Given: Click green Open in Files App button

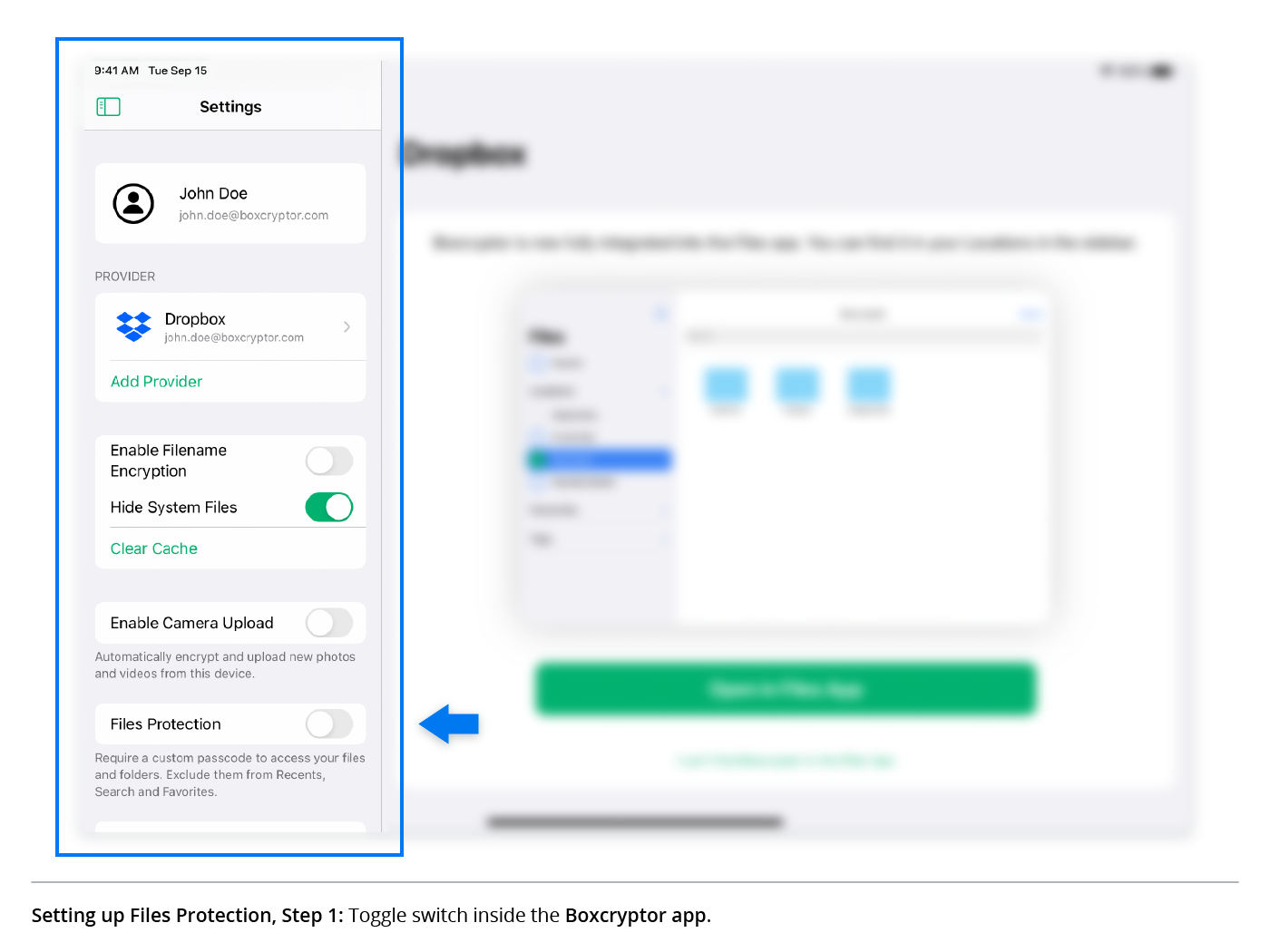Looking at the screenshot, I should click(x=786, y=689).
